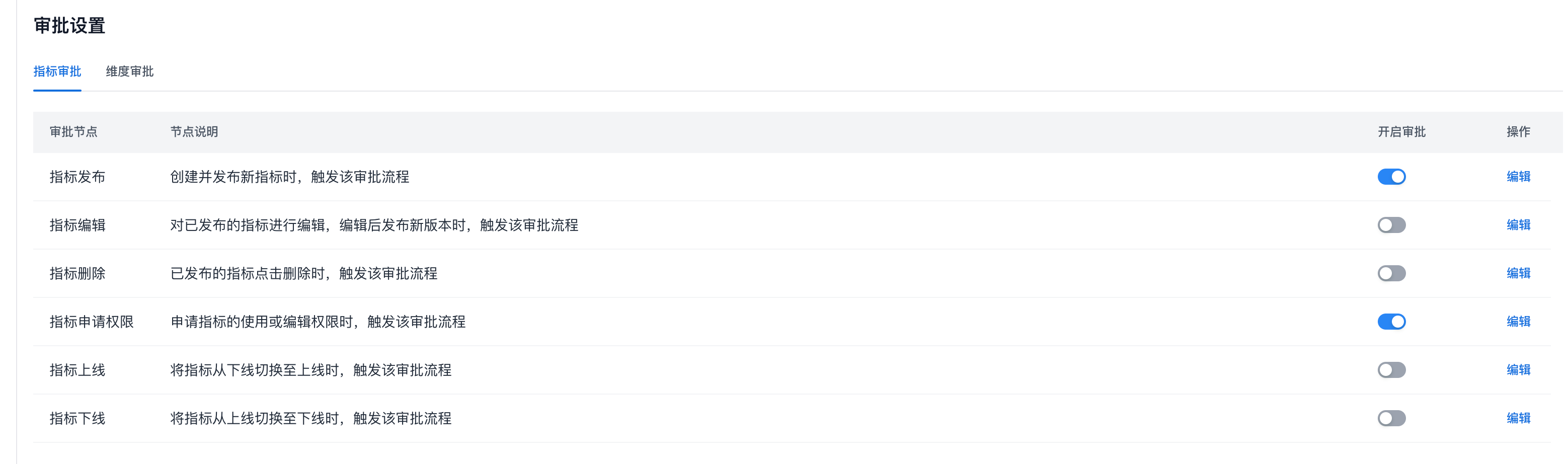Image resolution: width=1568 pixels, height=464 pixels.
Task: Enable the 指标上线 approval toggle
Action: [x=1391, y=369]
